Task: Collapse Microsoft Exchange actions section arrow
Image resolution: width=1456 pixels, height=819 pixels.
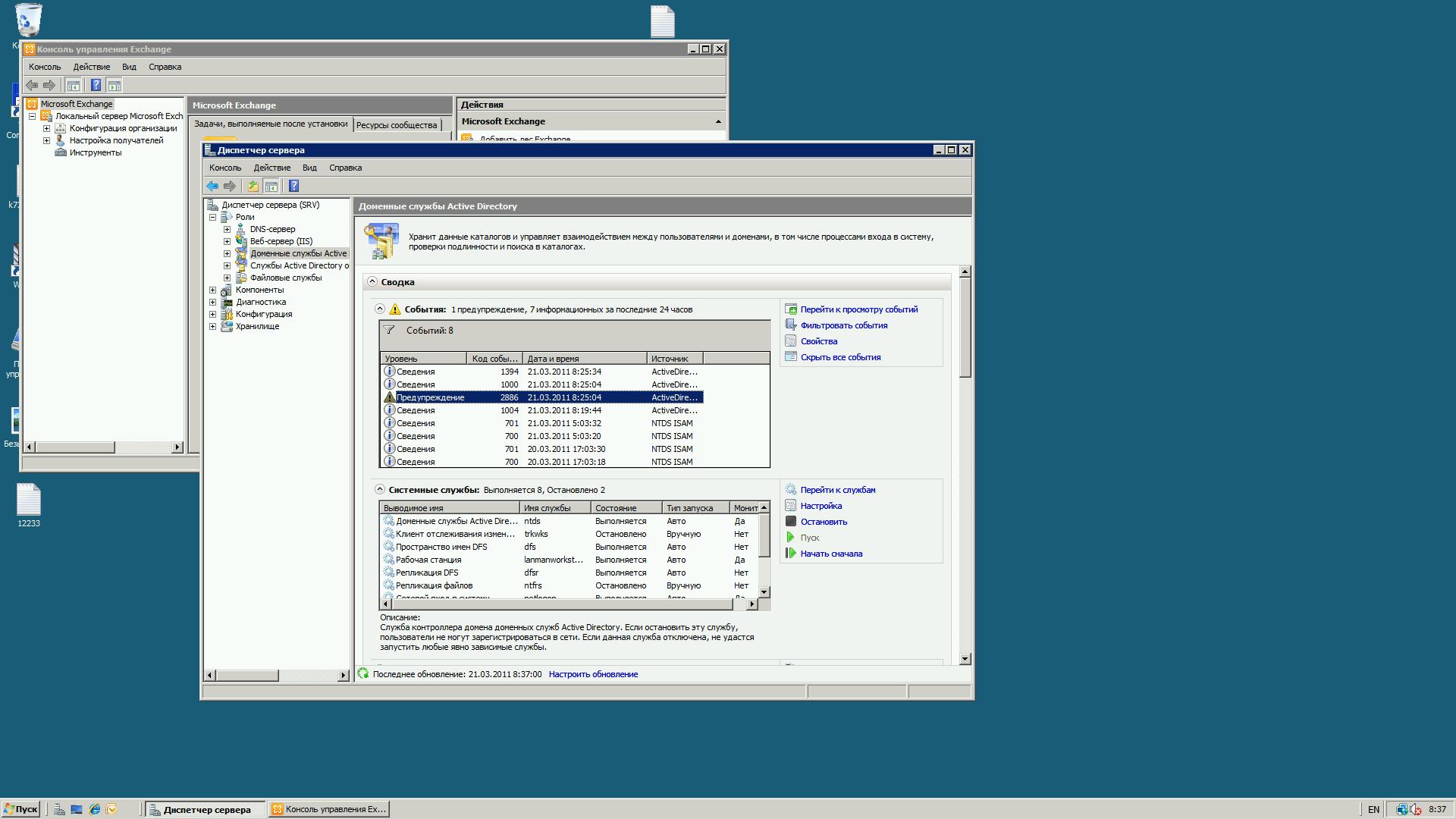Action: 718,121
